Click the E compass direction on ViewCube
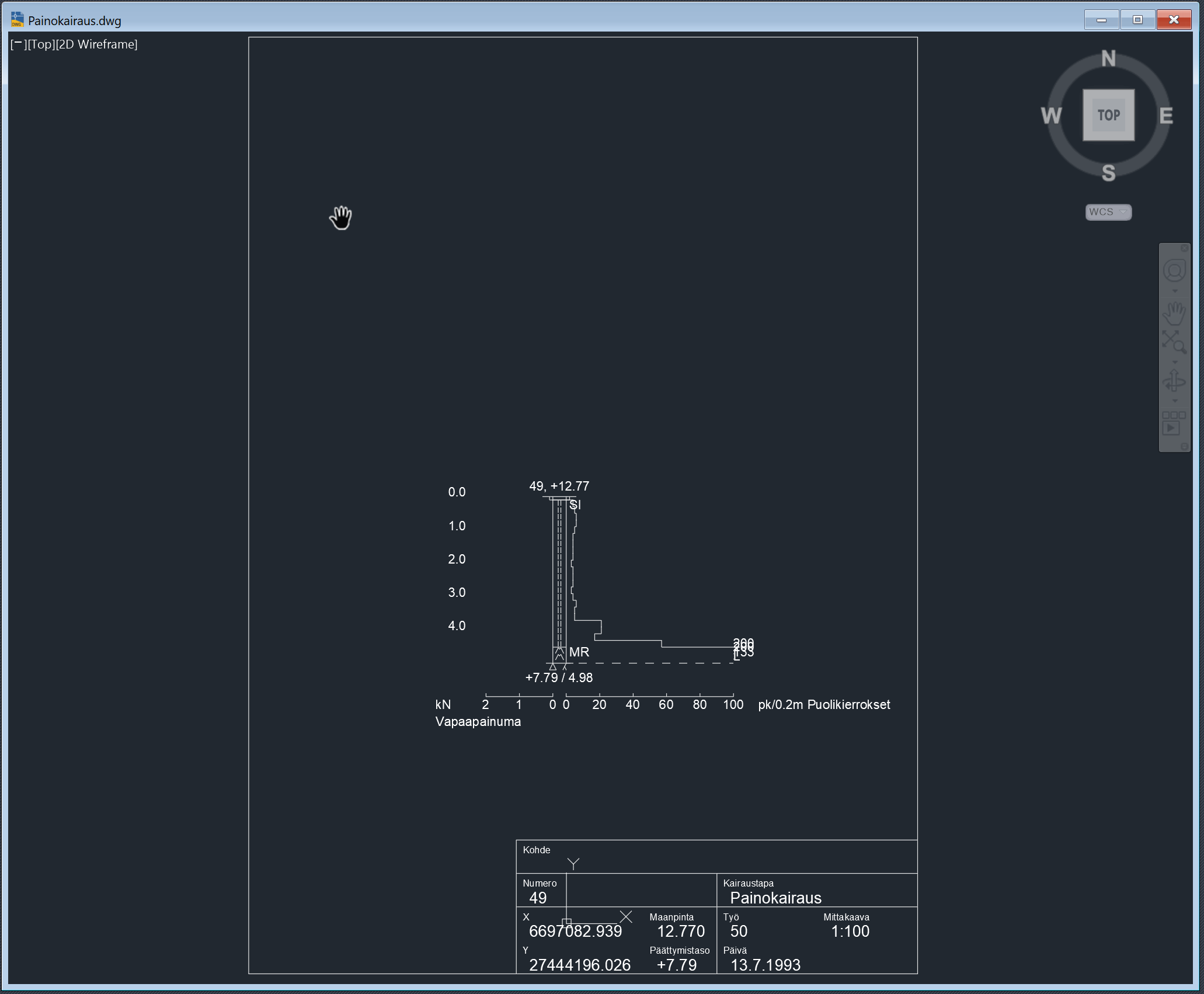Image resolution: width=1204 pixels, height=994 pixels. 1165,116
